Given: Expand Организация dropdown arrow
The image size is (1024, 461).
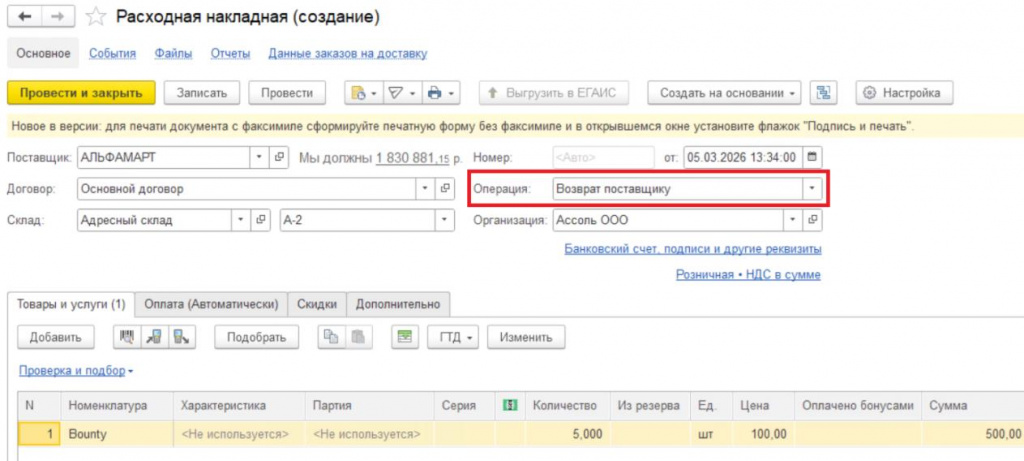Looking at the screenshot, I should pos(793,220).
